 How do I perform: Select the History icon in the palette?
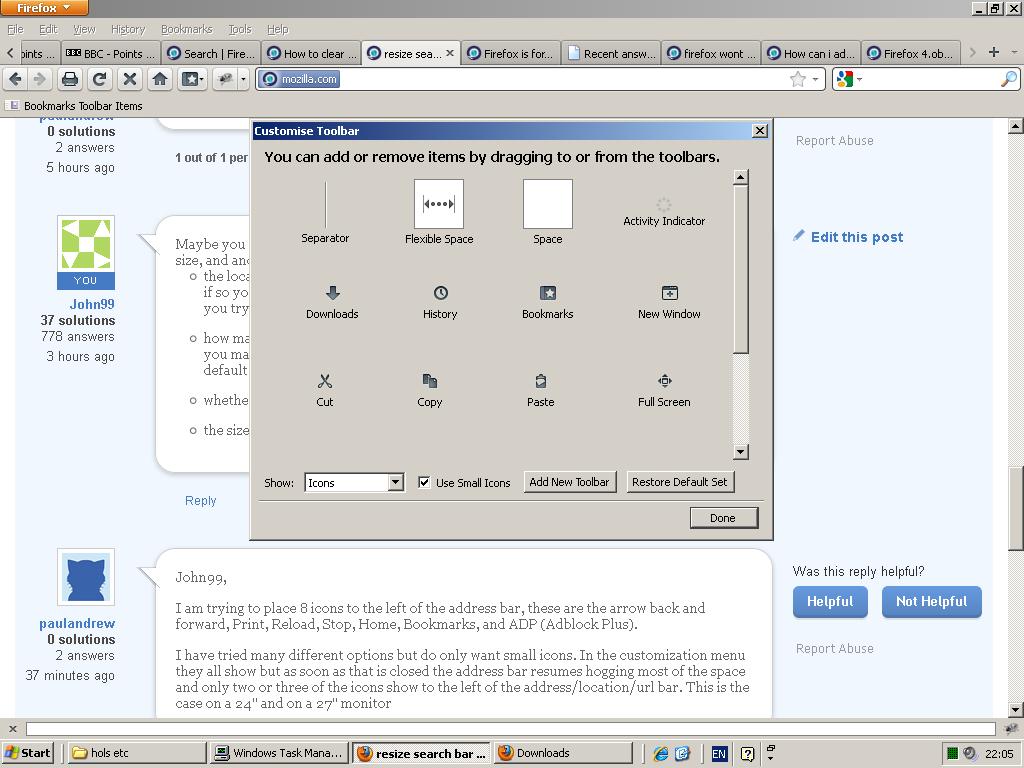click(440, 302)
